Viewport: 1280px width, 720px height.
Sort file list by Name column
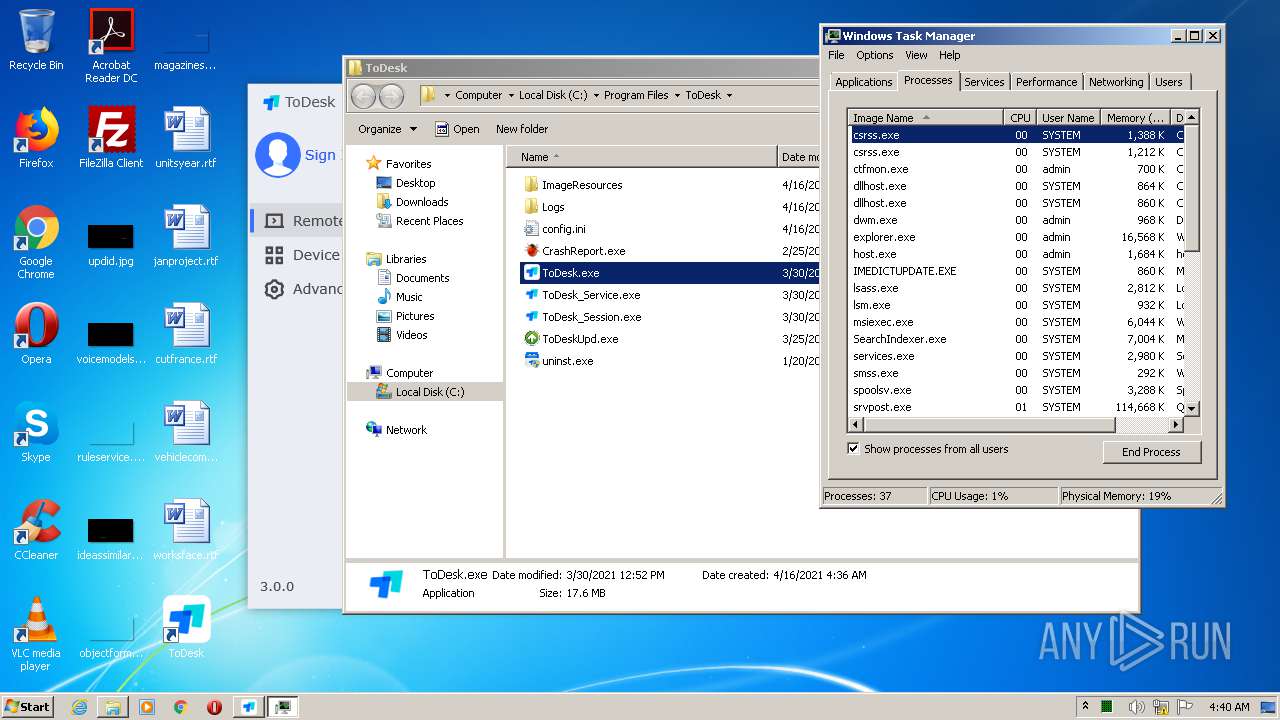coord(641,157)
